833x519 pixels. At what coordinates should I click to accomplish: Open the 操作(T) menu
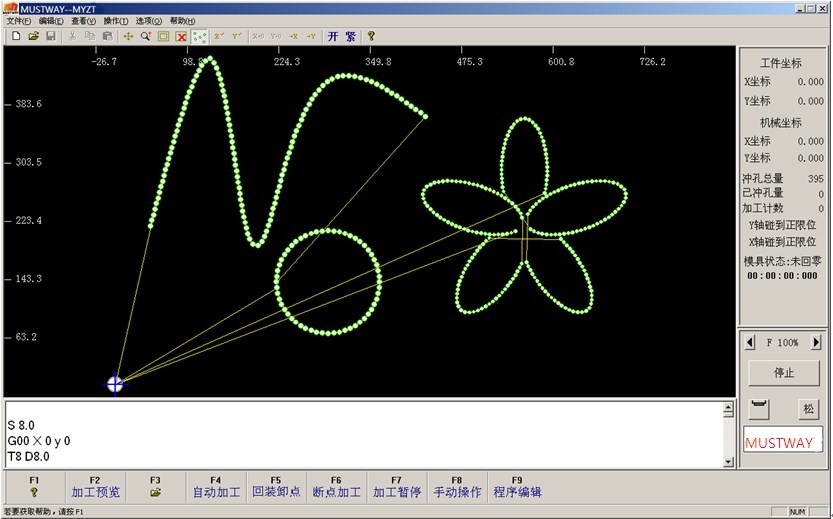(116, 21)
